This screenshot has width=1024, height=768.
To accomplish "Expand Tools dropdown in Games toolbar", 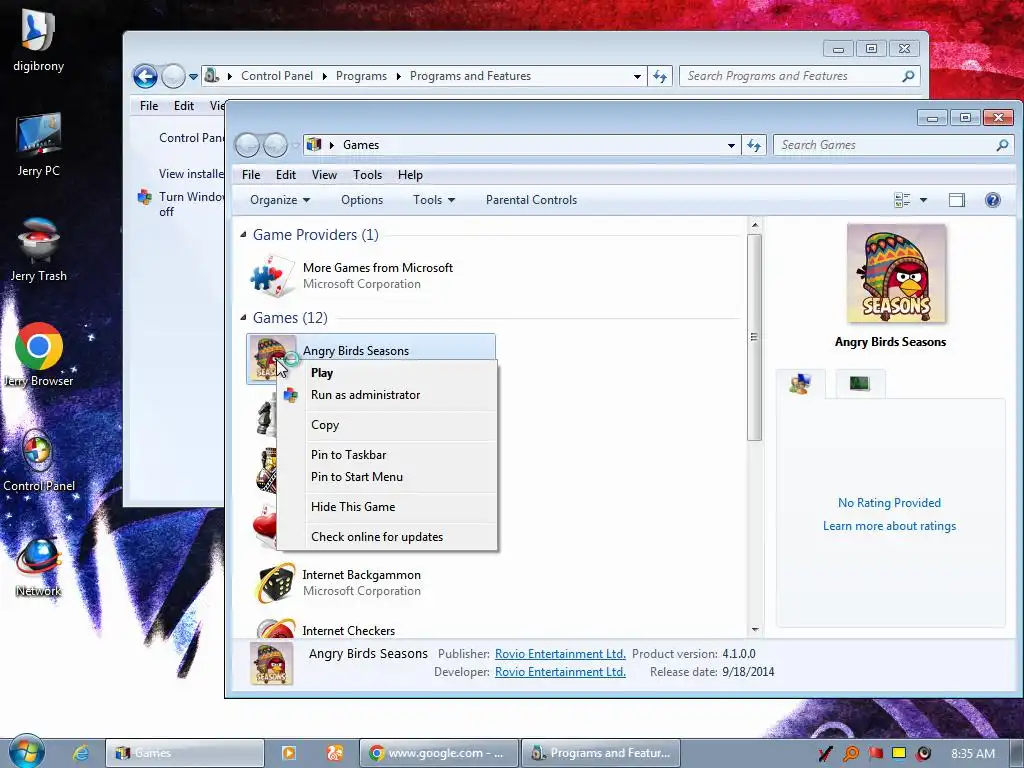I will click(x=434, y=200).
